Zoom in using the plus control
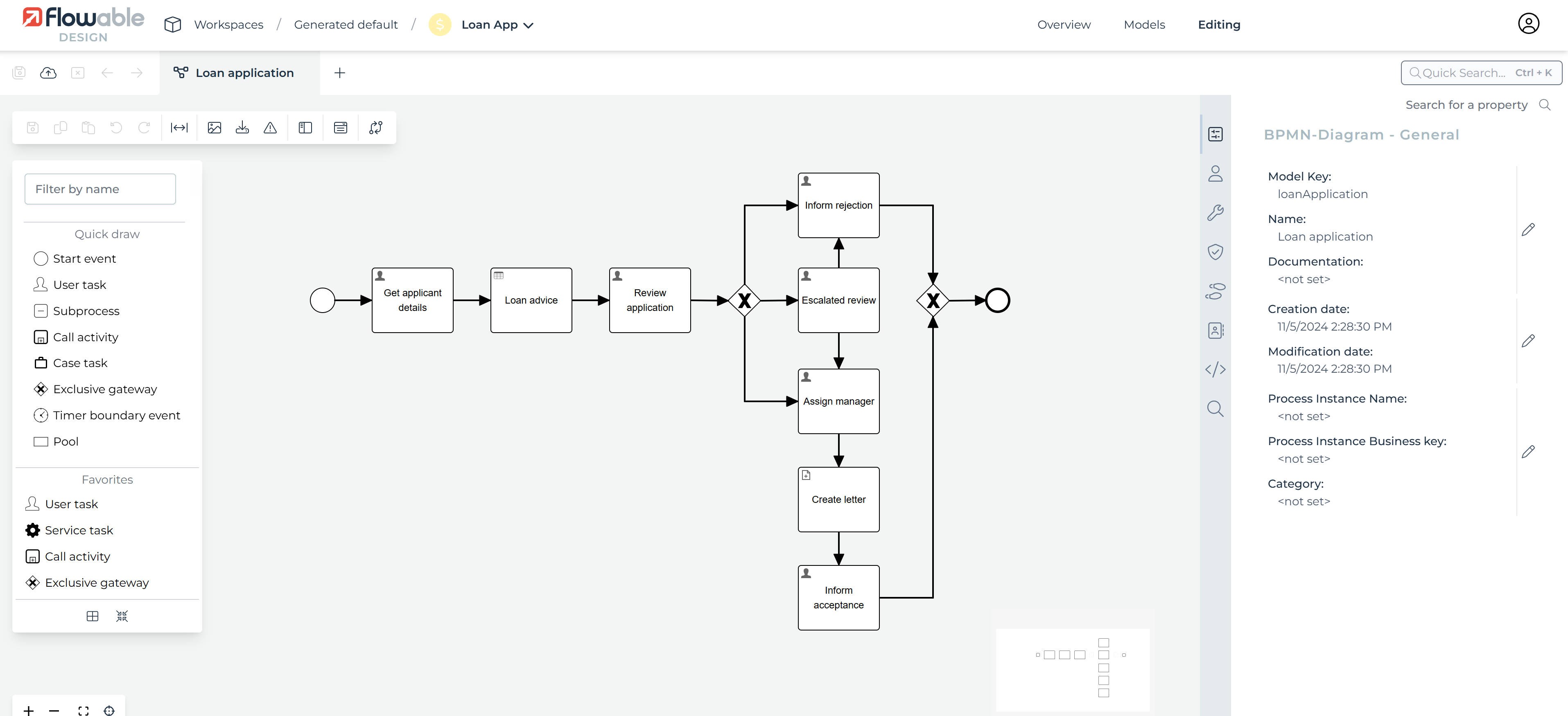This screenshot has width=1568, height=716. (28, 710)
